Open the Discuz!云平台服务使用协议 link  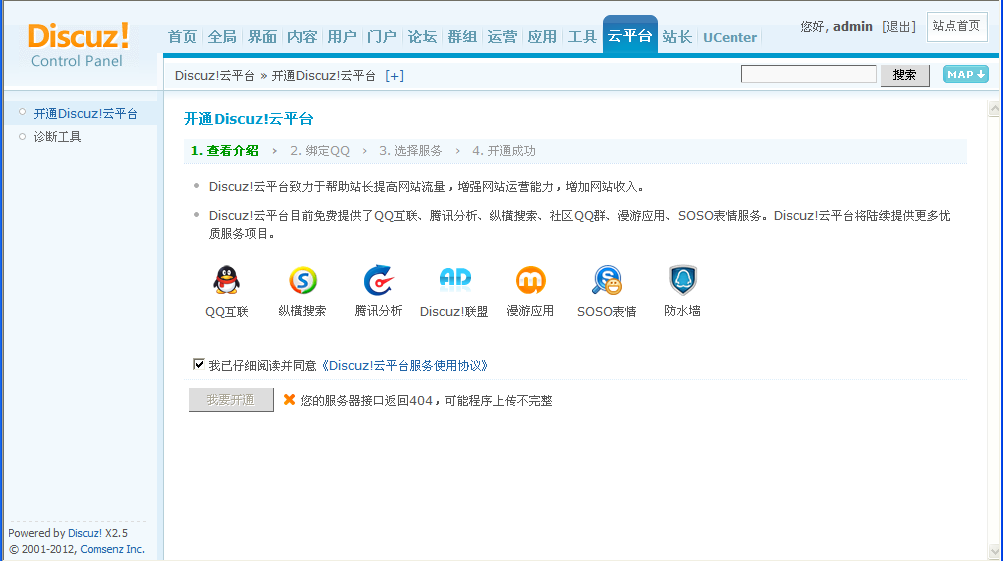(404, 365)
